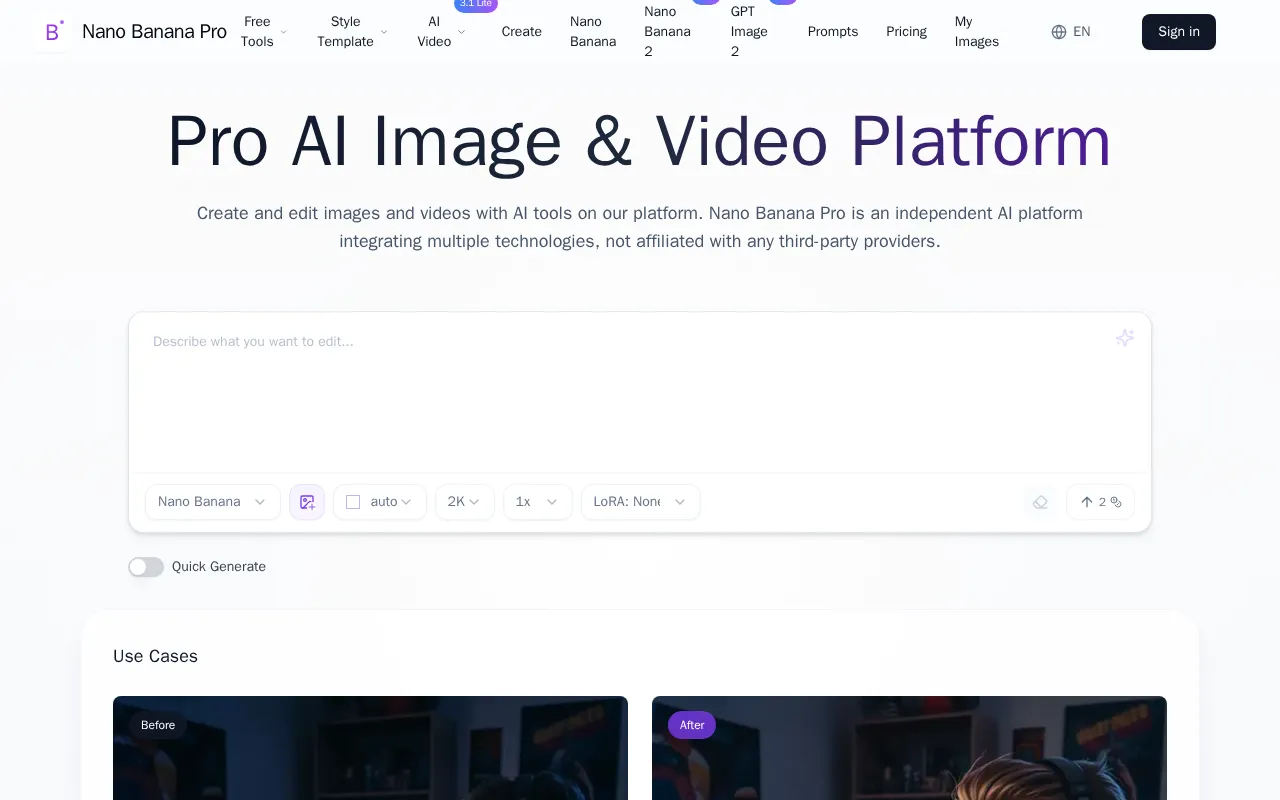This screenshot has height=800, width=1280.
Task: Click the EN language selector
Action: pos(1071,32)
